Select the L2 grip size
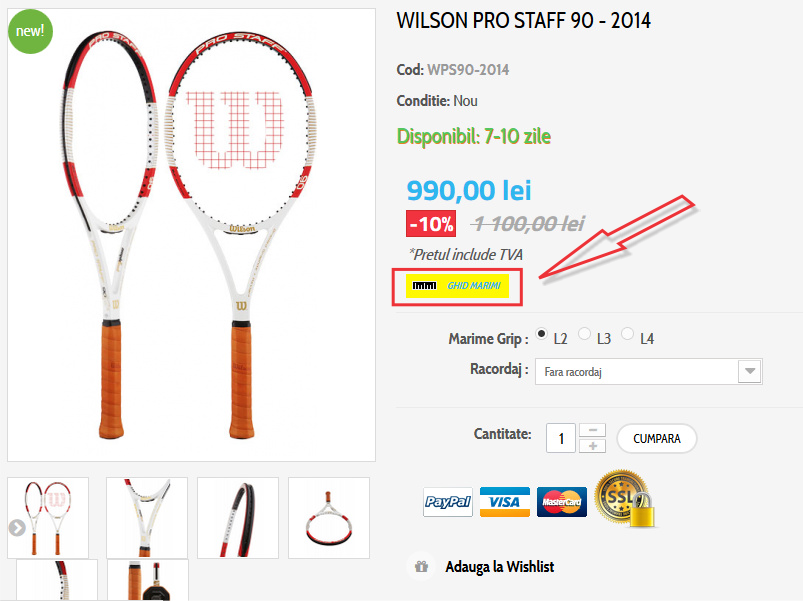This screenshot has height=601, width=803. pyautogui.click(x=541, y=334)
